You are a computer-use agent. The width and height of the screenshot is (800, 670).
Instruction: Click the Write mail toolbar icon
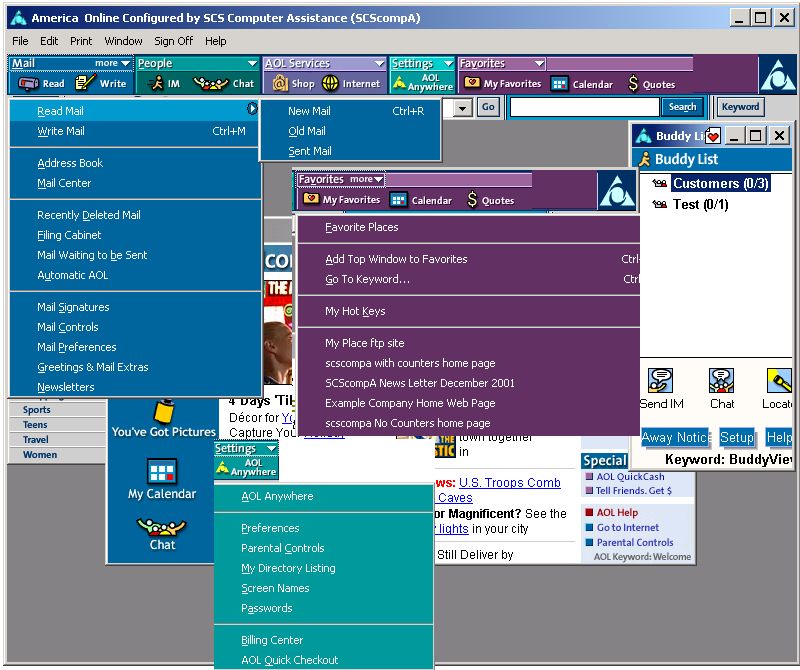(x=86, y=84)
